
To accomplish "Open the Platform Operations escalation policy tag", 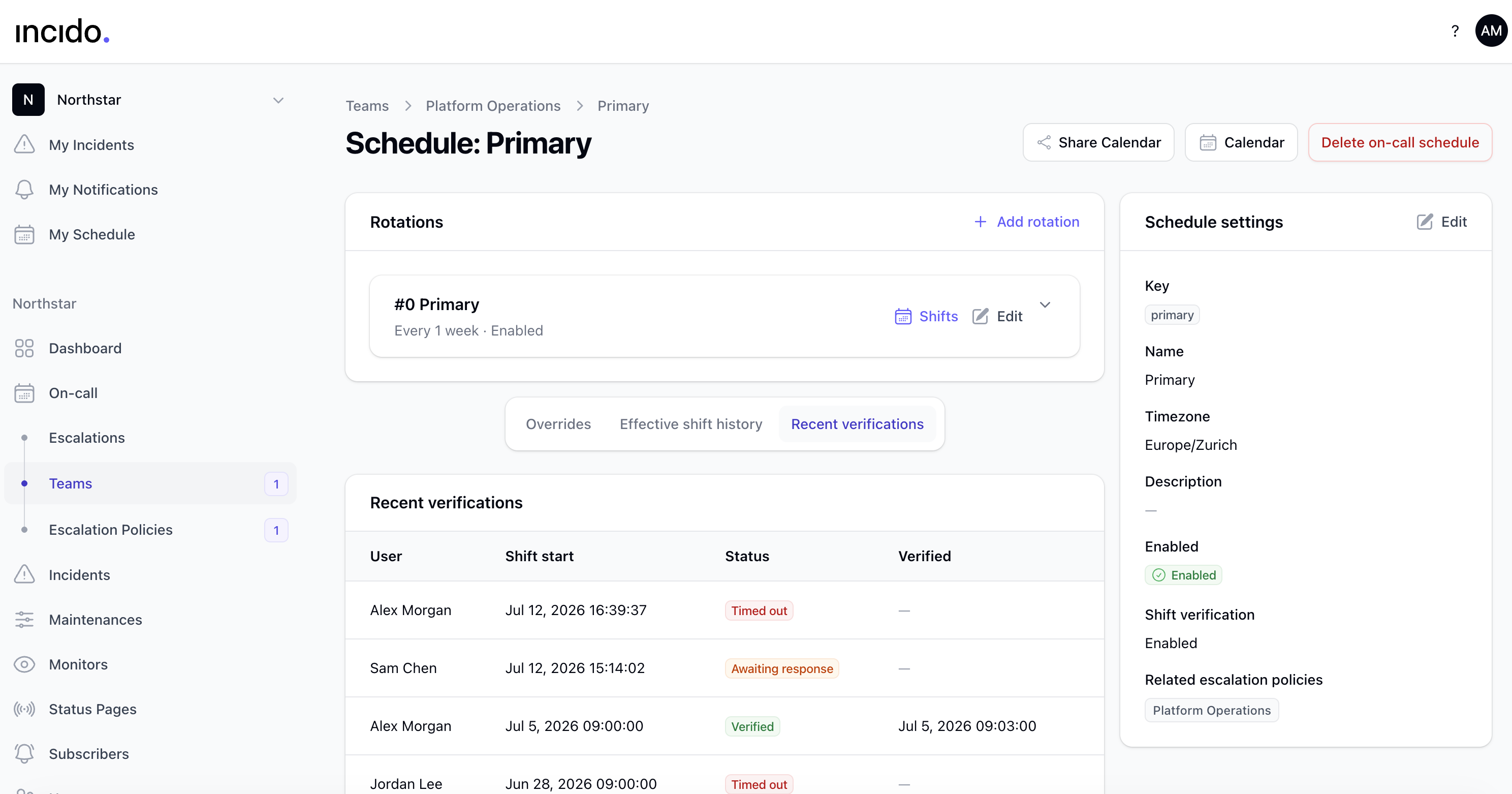I will [x=1212, y=710].
